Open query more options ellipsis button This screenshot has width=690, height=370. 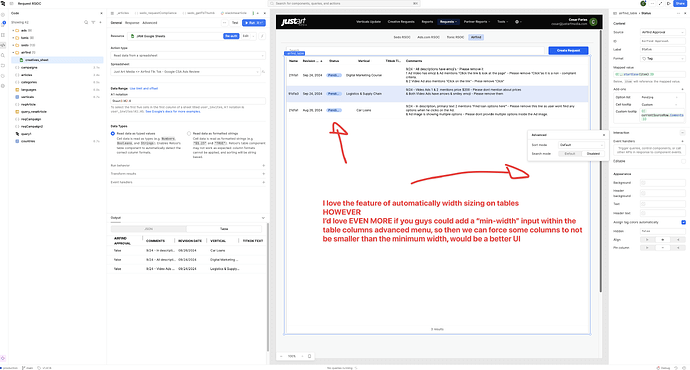224,23
